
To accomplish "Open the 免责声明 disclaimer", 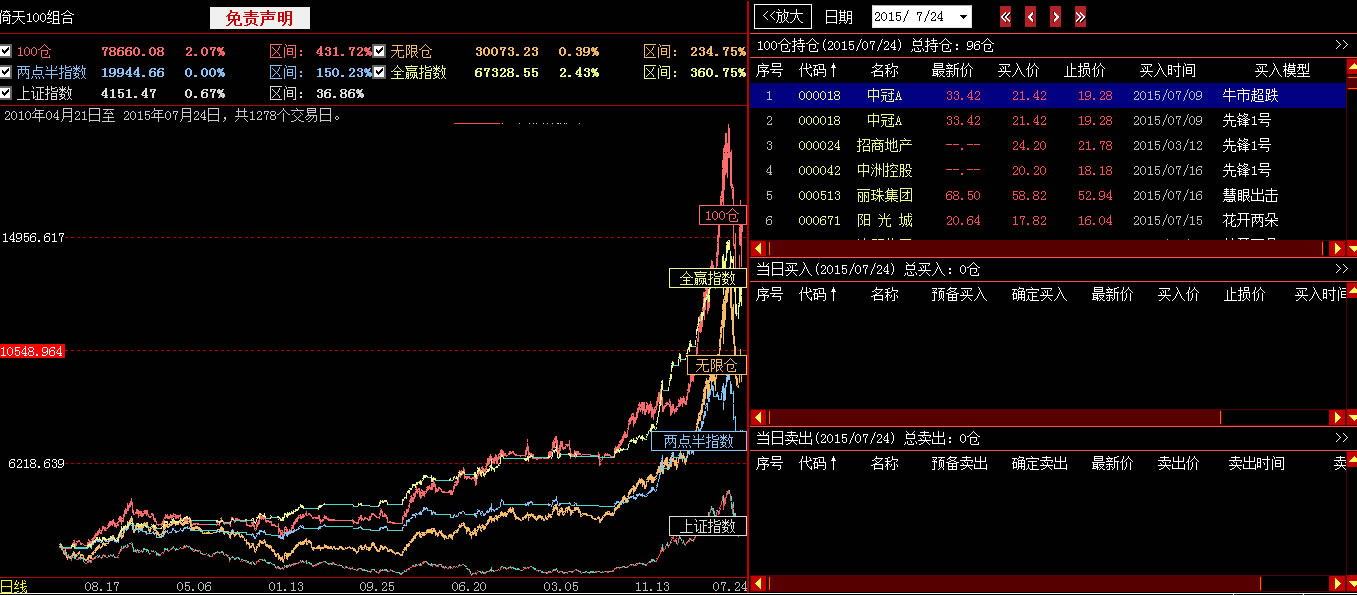I will 260,18.
